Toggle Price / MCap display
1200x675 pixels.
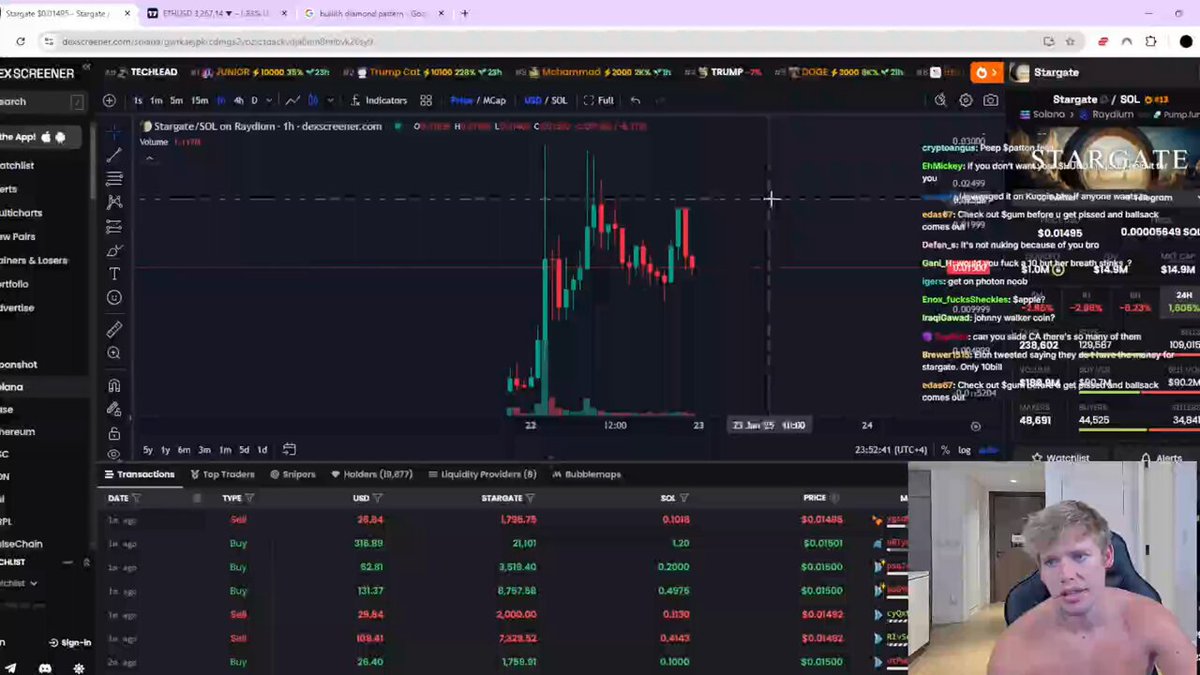[x=478, y=100]
